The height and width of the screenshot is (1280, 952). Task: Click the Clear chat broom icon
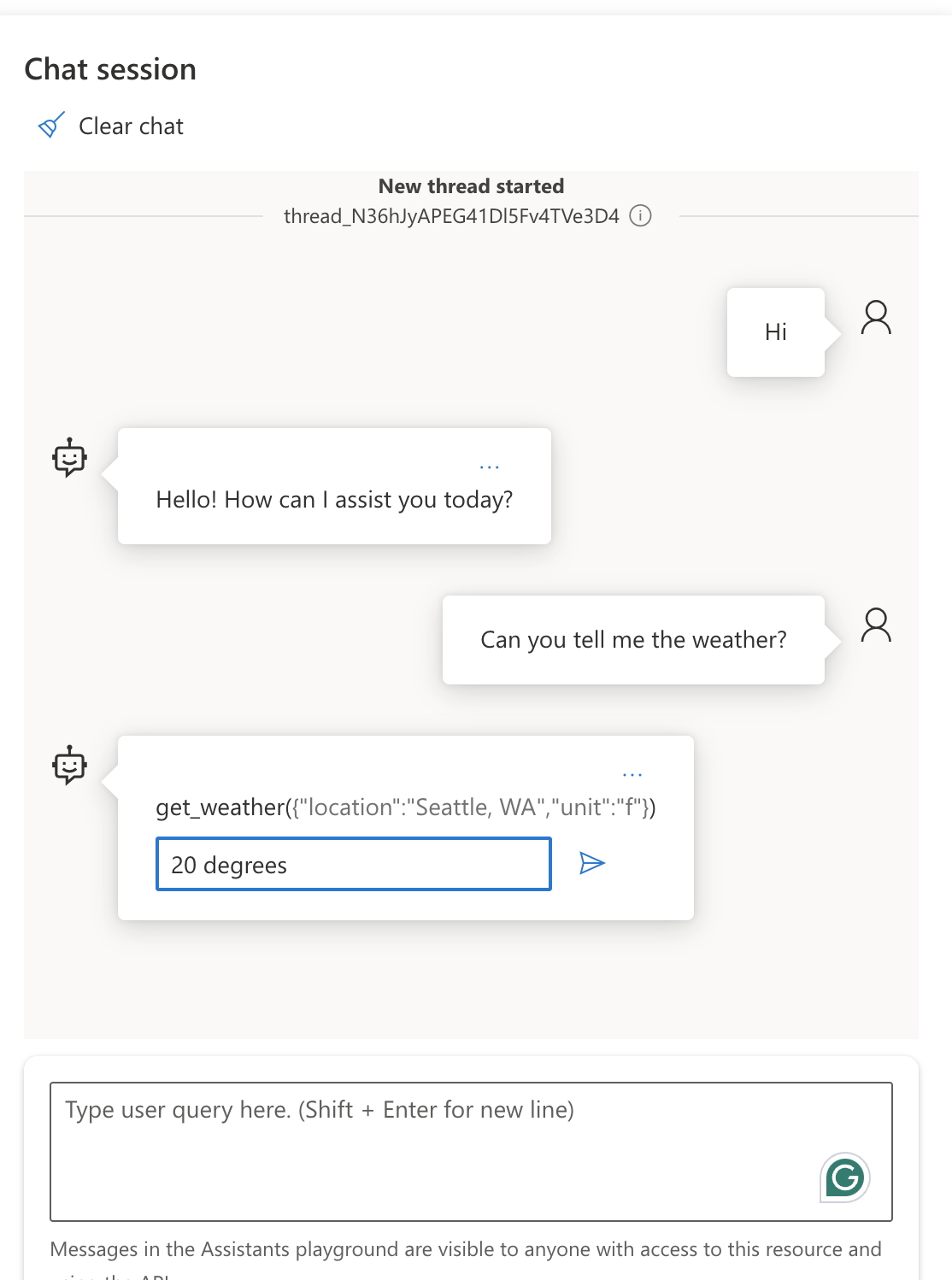click(51, 126)
